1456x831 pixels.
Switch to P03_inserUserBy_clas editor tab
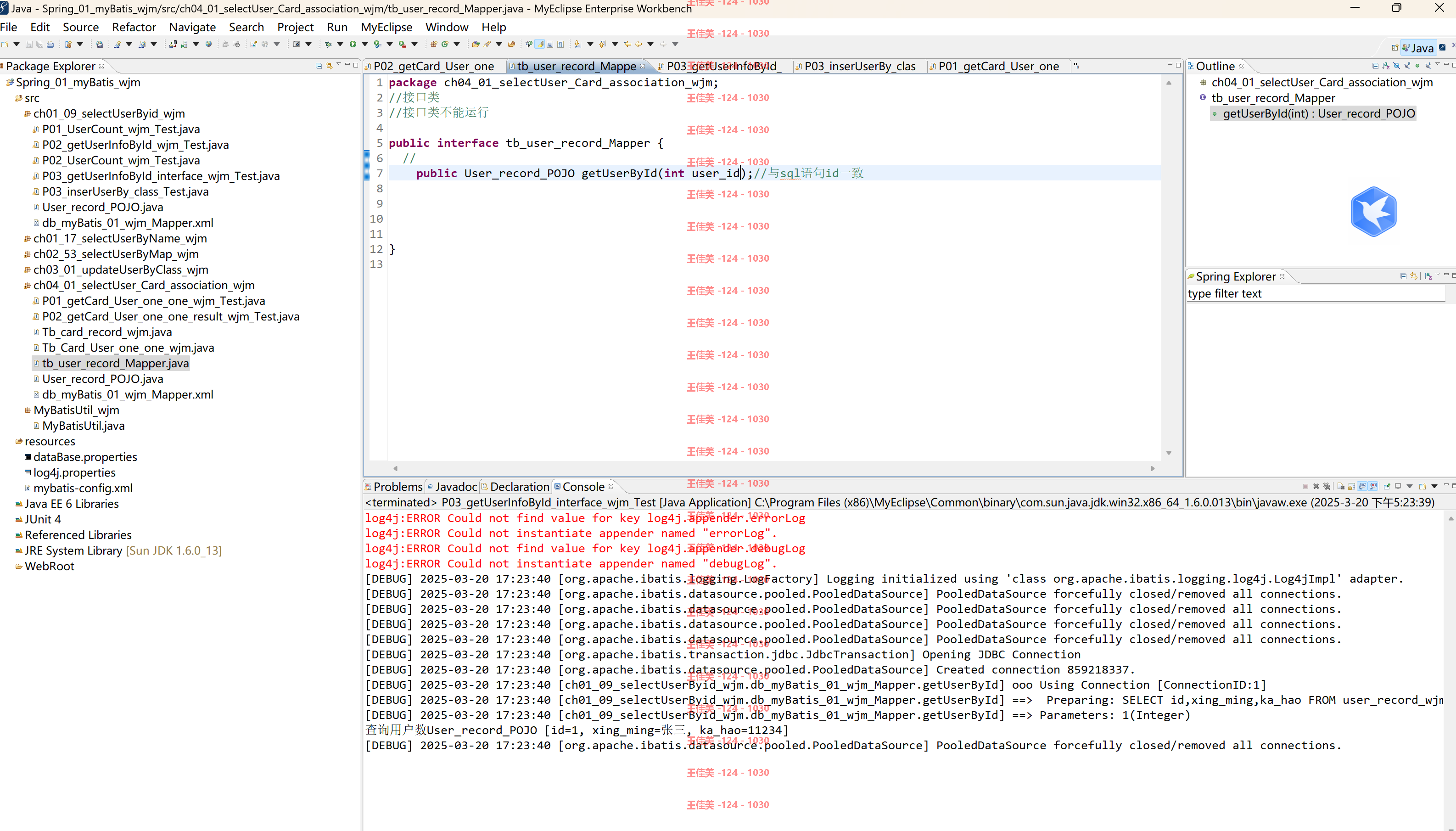click(860, 66)
